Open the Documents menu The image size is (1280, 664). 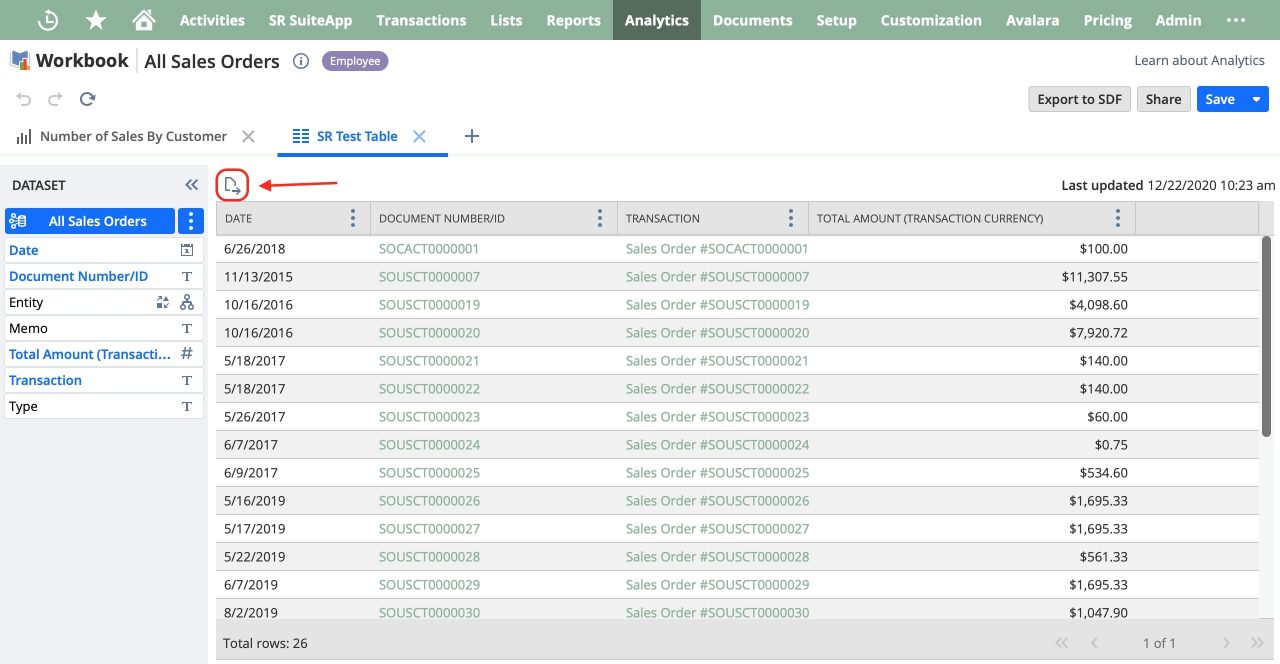pos(753,20)
